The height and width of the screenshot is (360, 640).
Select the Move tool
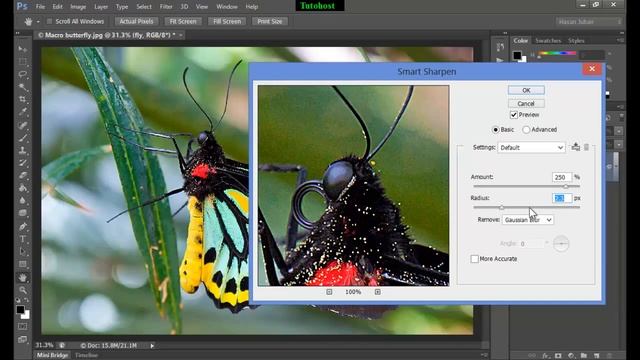pos(22,49)
